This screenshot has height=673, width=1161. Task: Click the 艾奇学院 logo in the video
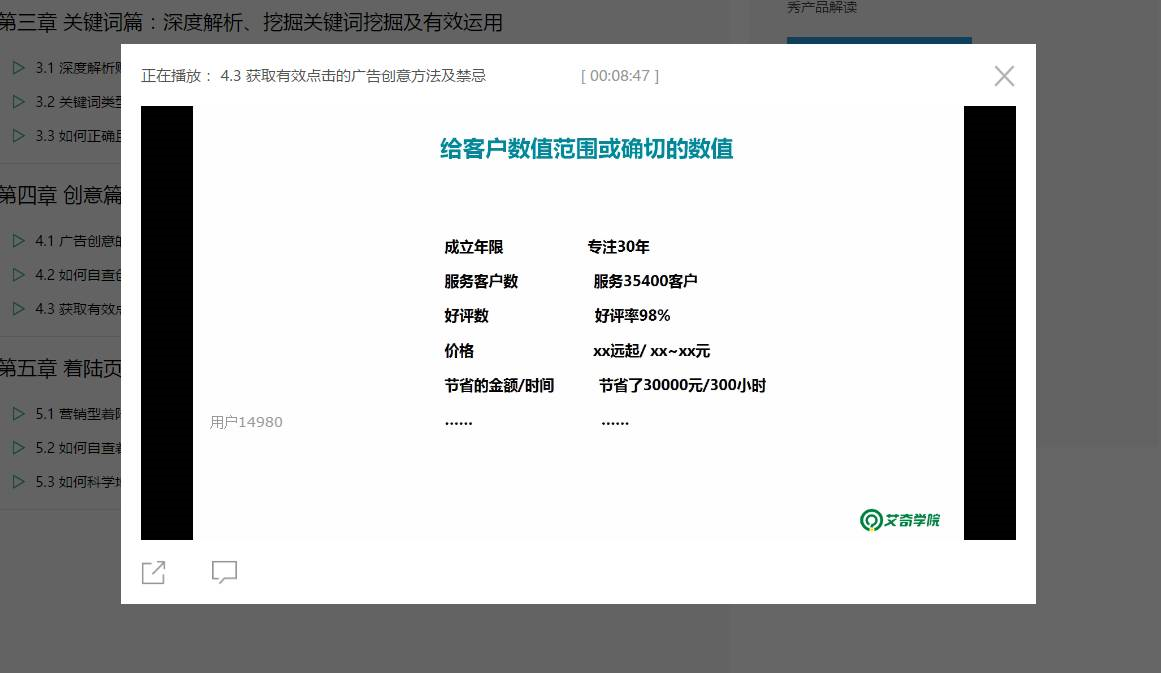coord(900,520)
